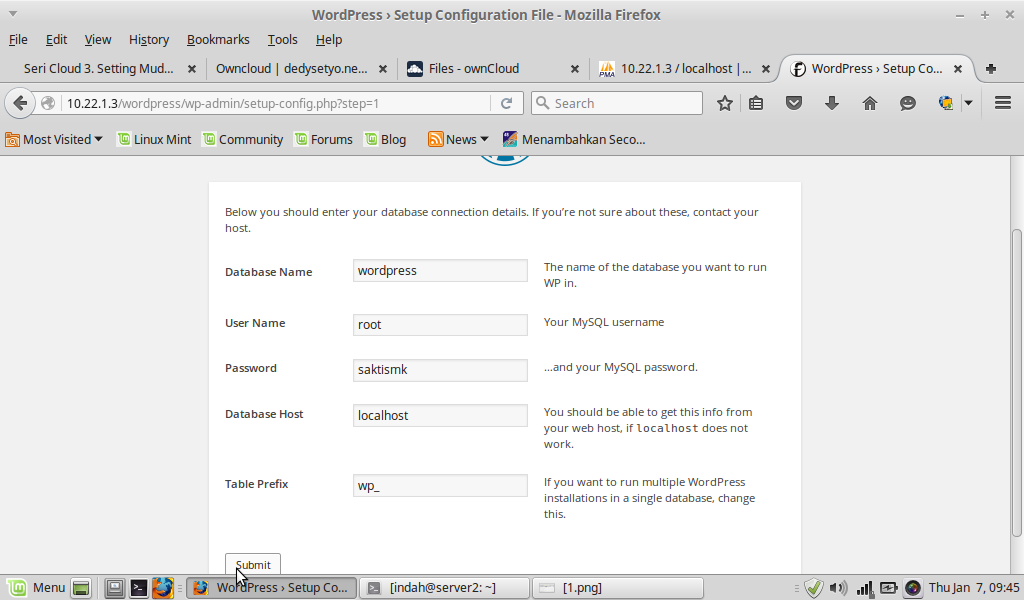Open the Menambahkan Seco... bookmark

[574, 139]
